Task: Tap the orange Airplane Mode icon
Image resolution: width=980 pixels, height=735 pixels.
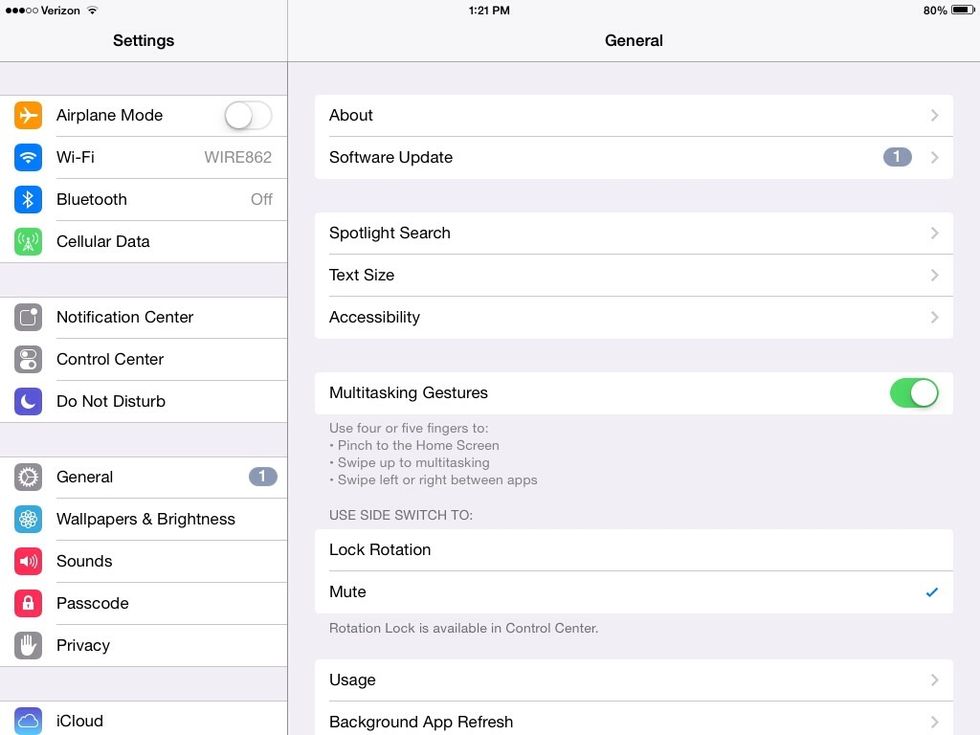Action: pos(28,115)
